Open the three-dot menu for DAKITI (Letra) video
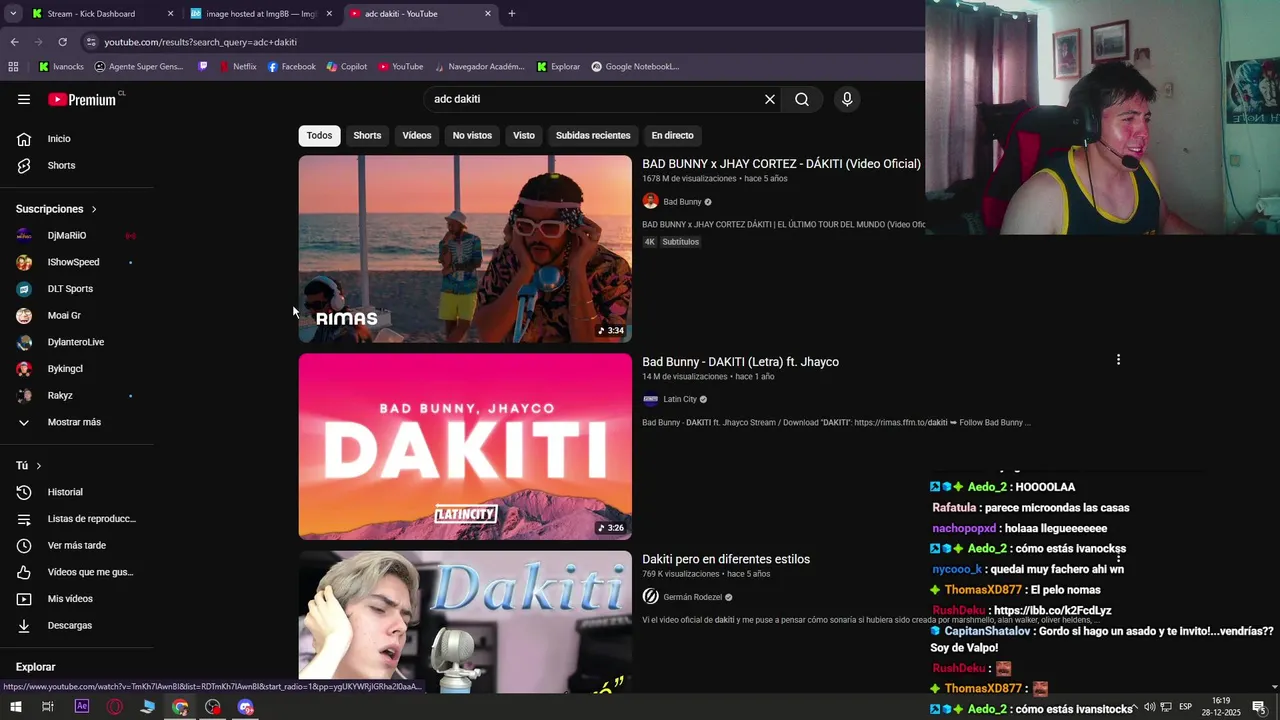 (1118, 360)
